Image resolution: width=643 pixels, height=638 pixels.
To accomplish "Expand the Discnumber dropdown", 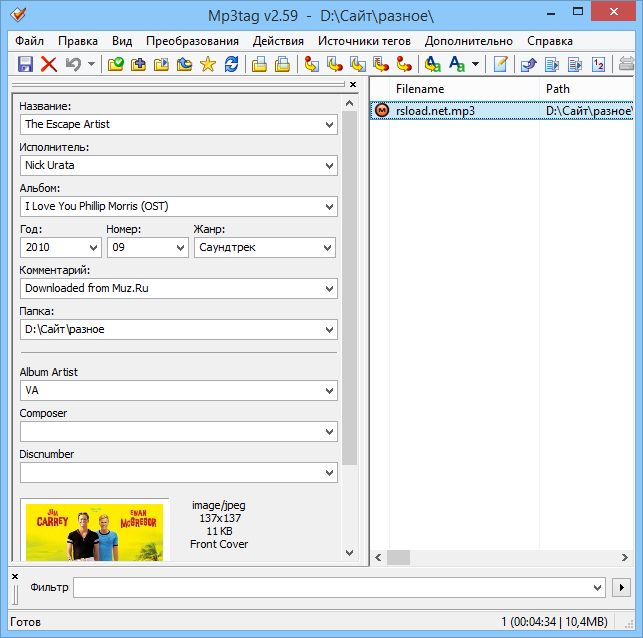I will click(x=329, y=473).
